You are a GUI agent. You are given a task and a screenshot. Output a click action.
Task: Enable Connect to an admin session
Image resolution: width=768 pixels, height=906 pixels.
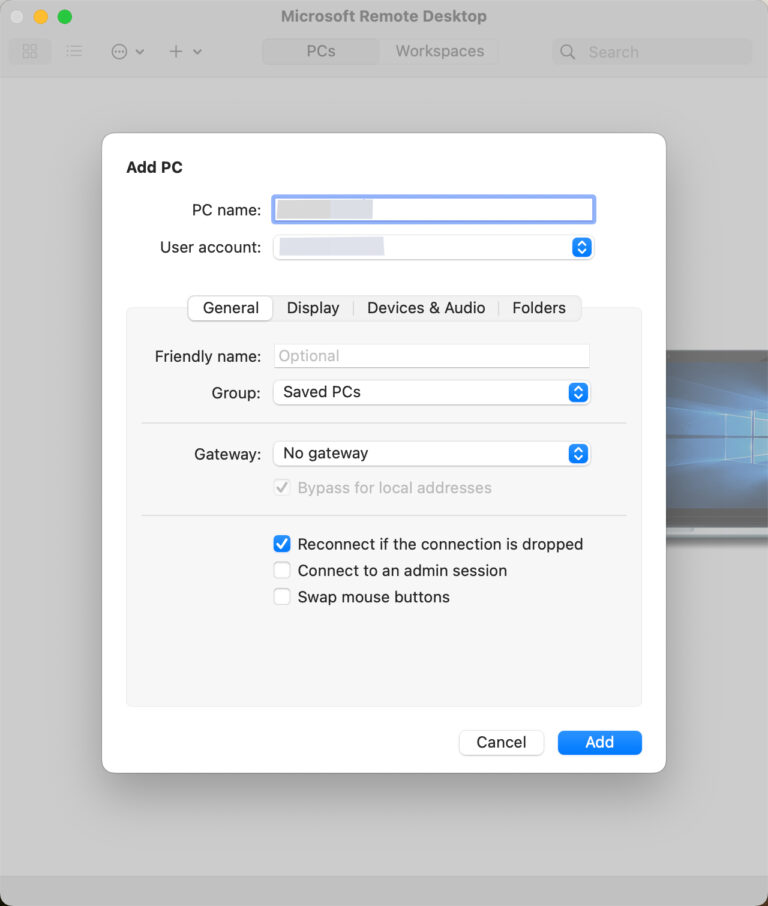282,571
